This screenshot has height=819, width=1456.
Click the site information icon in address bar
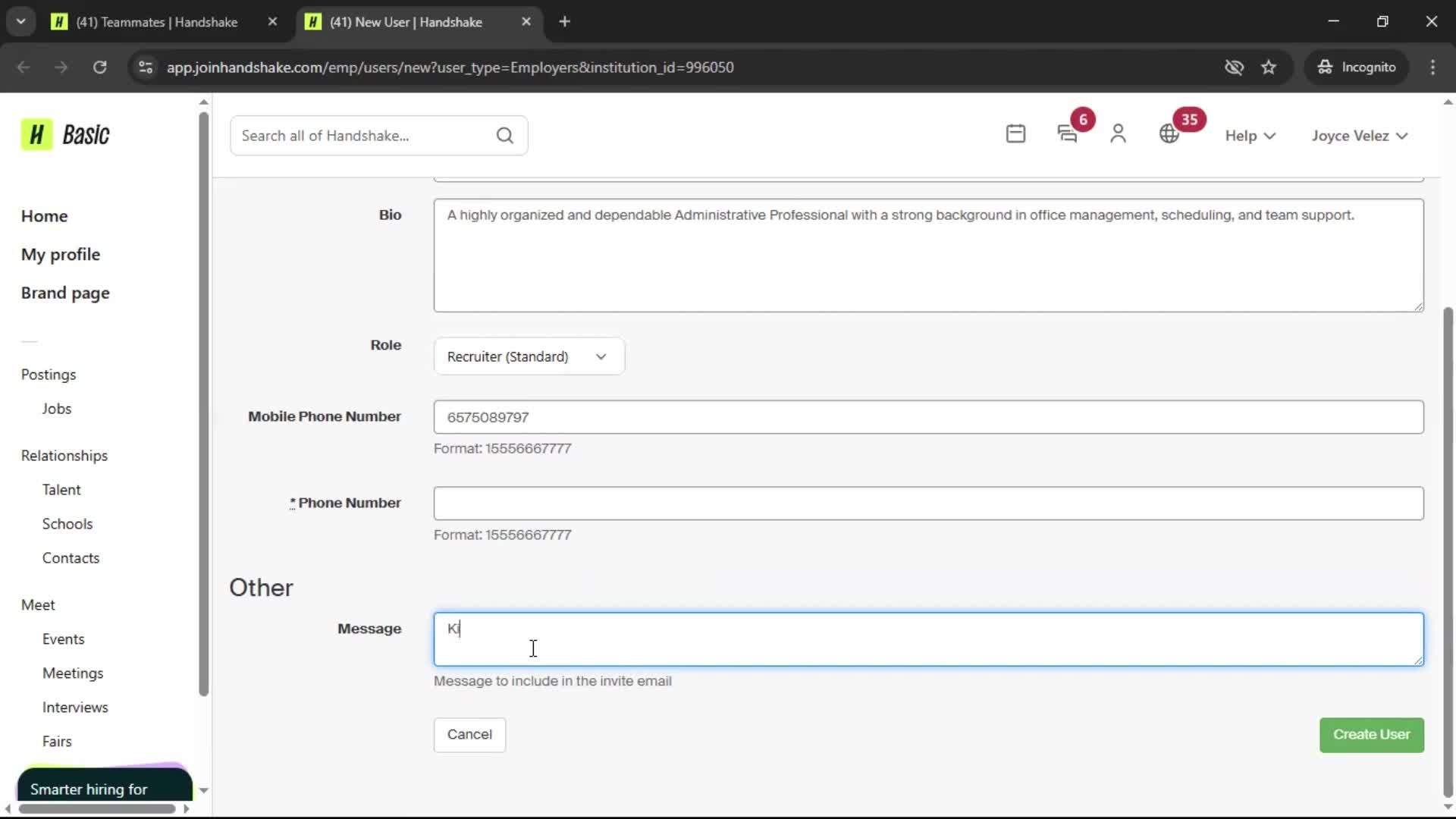pos(146,67)
